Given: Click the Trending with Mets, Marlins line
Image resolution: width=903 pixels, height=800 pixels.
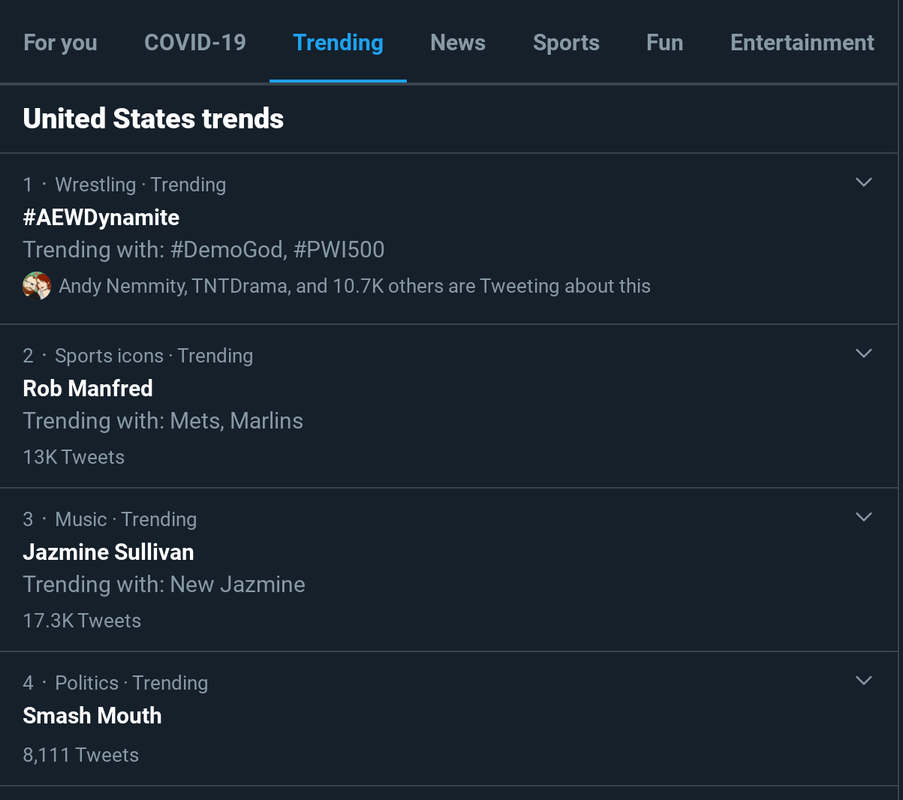Looking at the screenshot, I should coord(163,421).
